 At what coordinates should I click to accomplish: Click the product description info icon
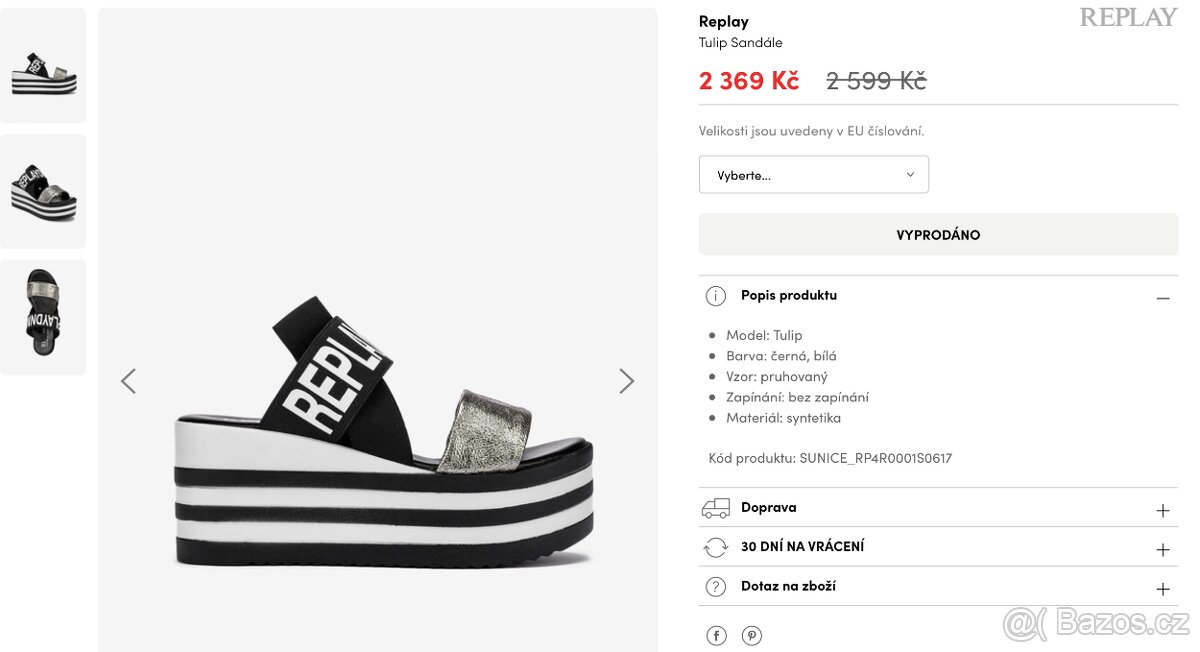716,296
